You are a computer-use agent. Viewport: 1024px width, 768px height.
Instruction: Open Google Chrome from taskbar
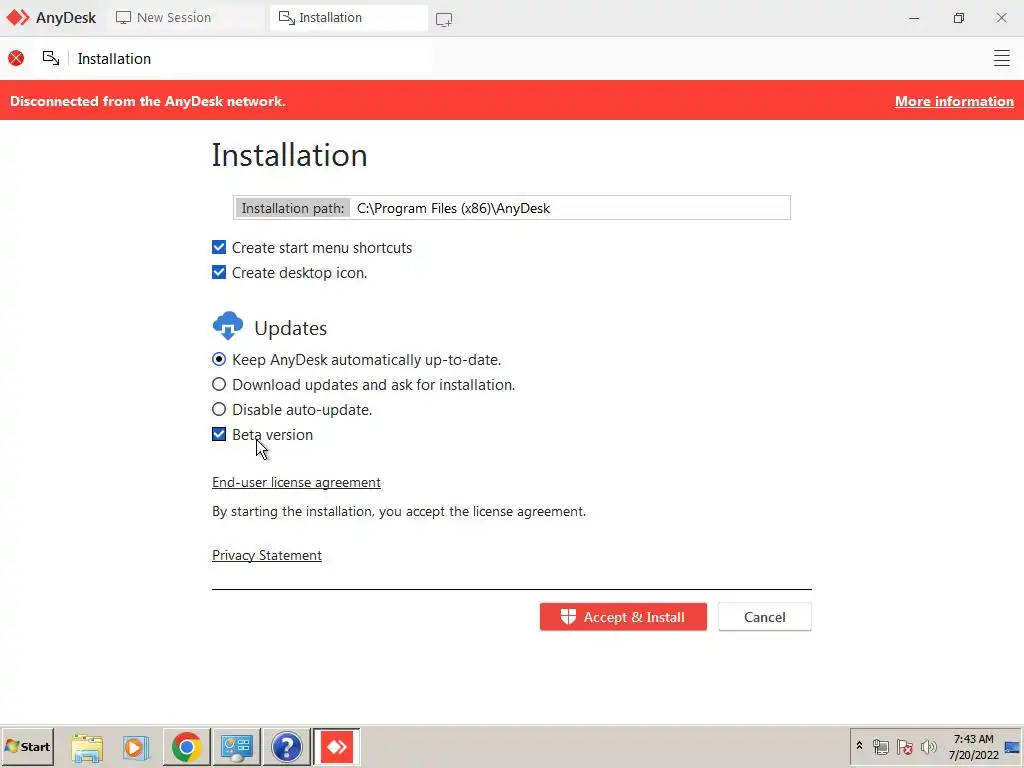187,747
